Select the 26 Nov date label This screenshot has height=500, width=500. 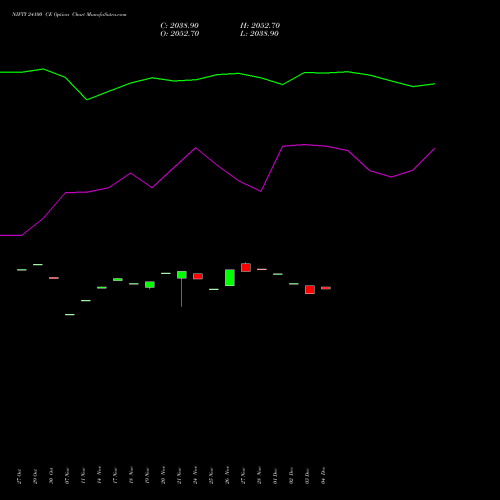[x=227, y=476]
